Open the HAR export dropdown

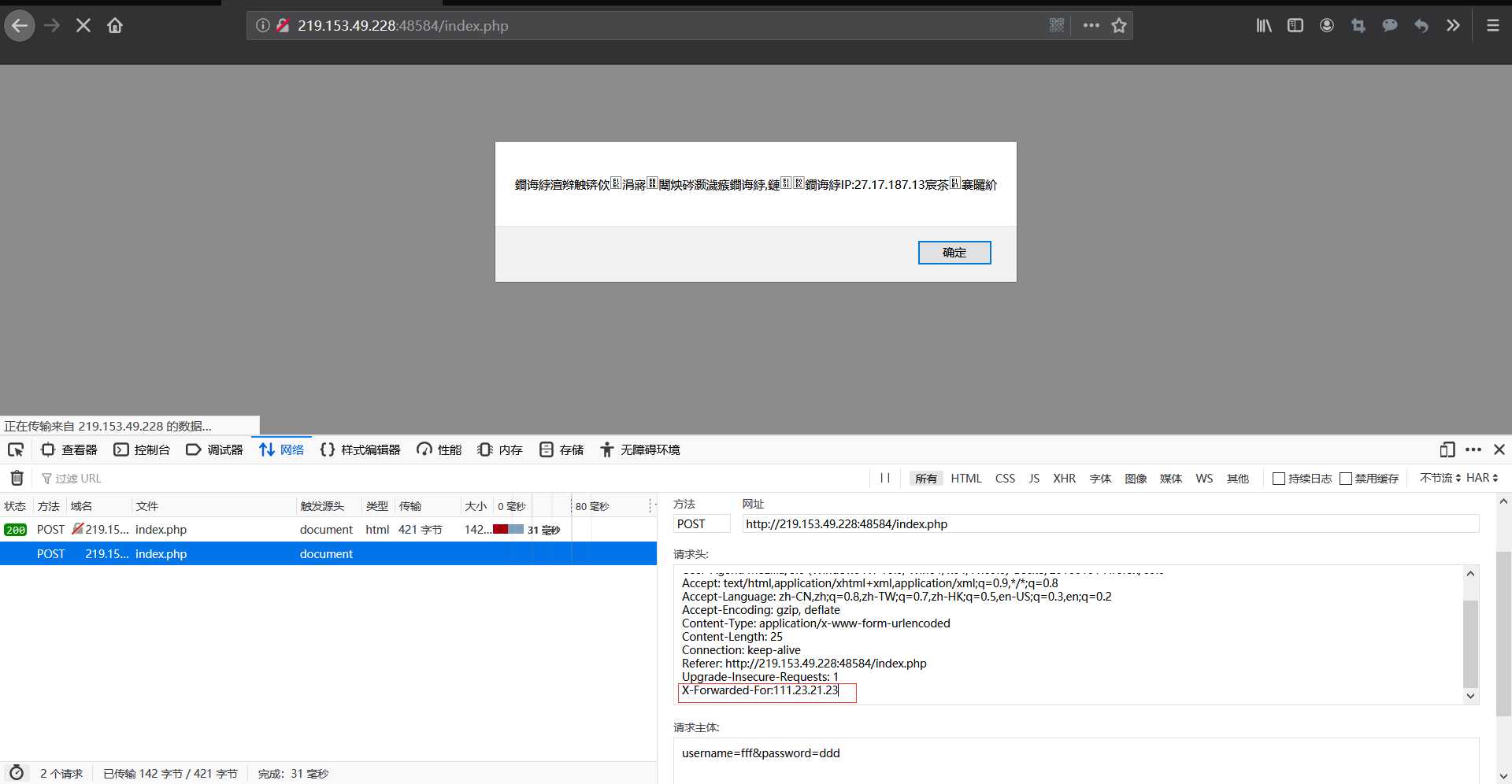pyautogui.click(x=1482, y=478)
